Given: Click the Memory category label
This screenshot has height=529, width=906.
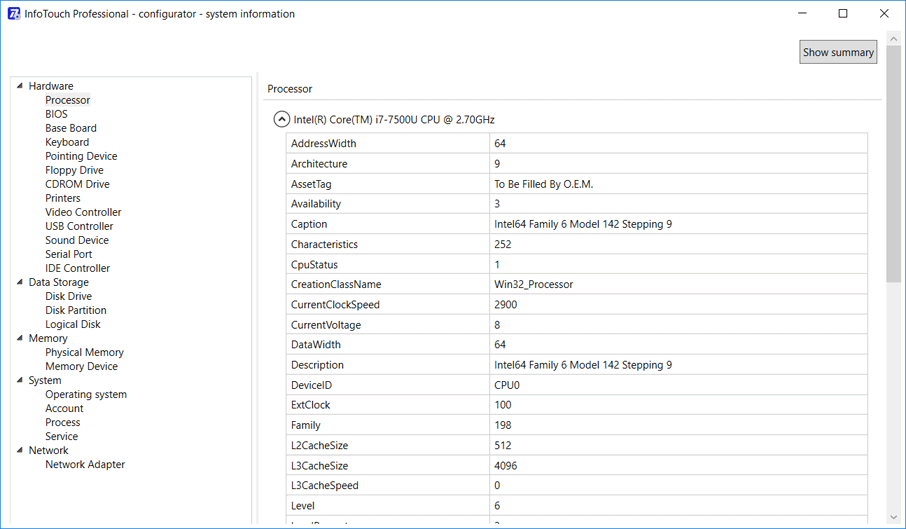Looking at the screenshot, I should click(48, 338).
